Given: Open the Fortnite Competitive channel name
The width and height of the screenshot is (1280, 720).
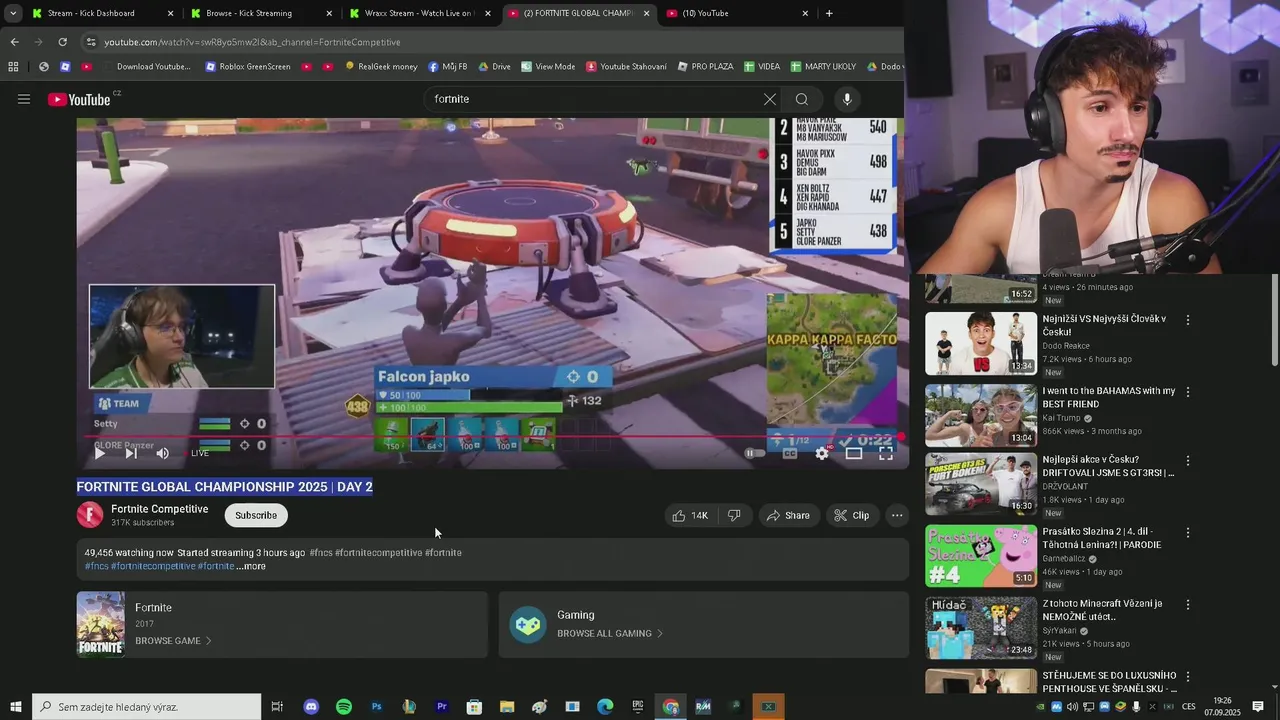Looking at the screenshot, I should [160, 509].
